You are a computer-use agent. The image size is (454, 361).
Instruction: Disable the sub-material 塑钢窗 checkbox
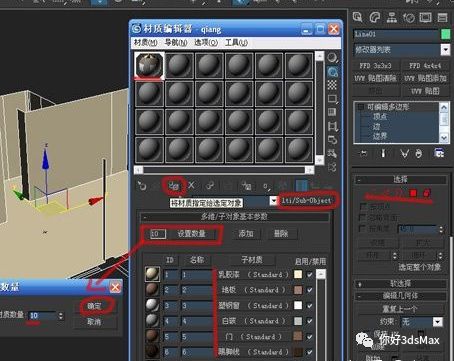point(310,306)
